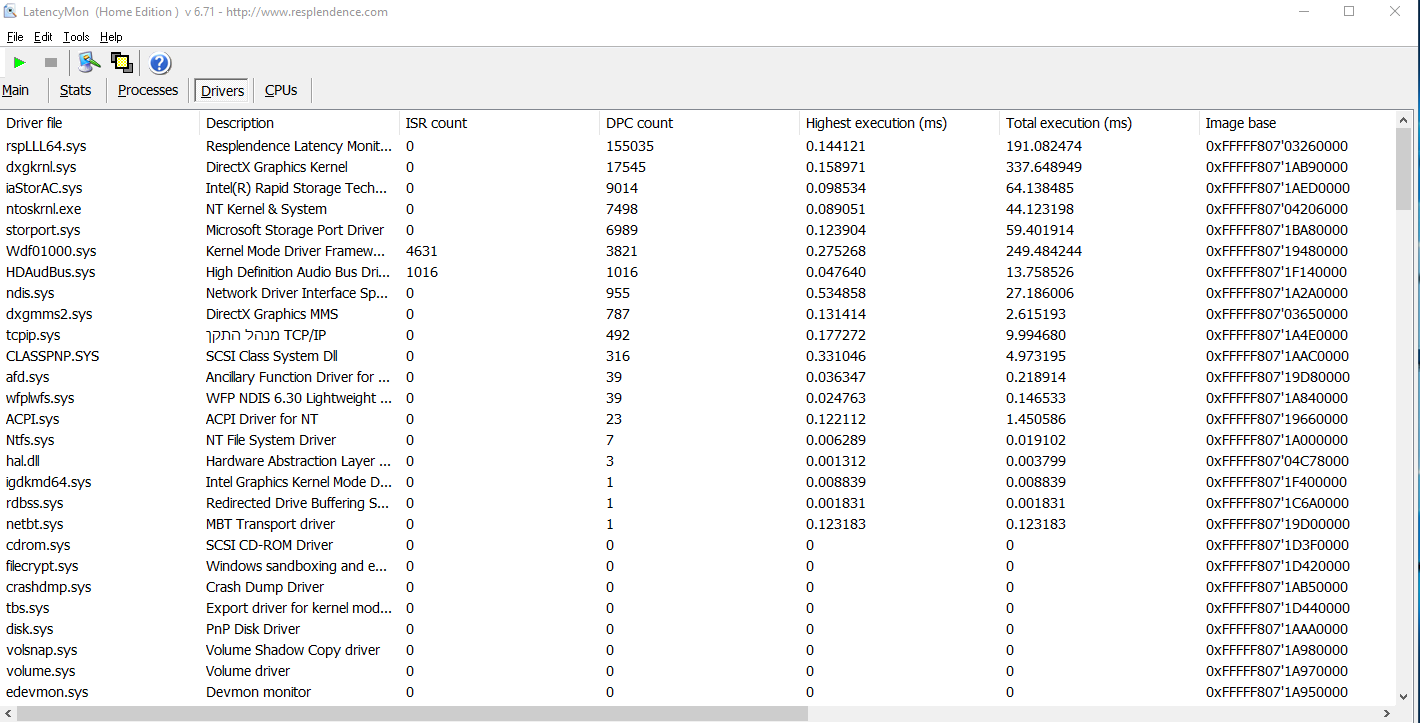
Task: Select the dxgkrnl.sys driver row
Action: tap(41, 167)
